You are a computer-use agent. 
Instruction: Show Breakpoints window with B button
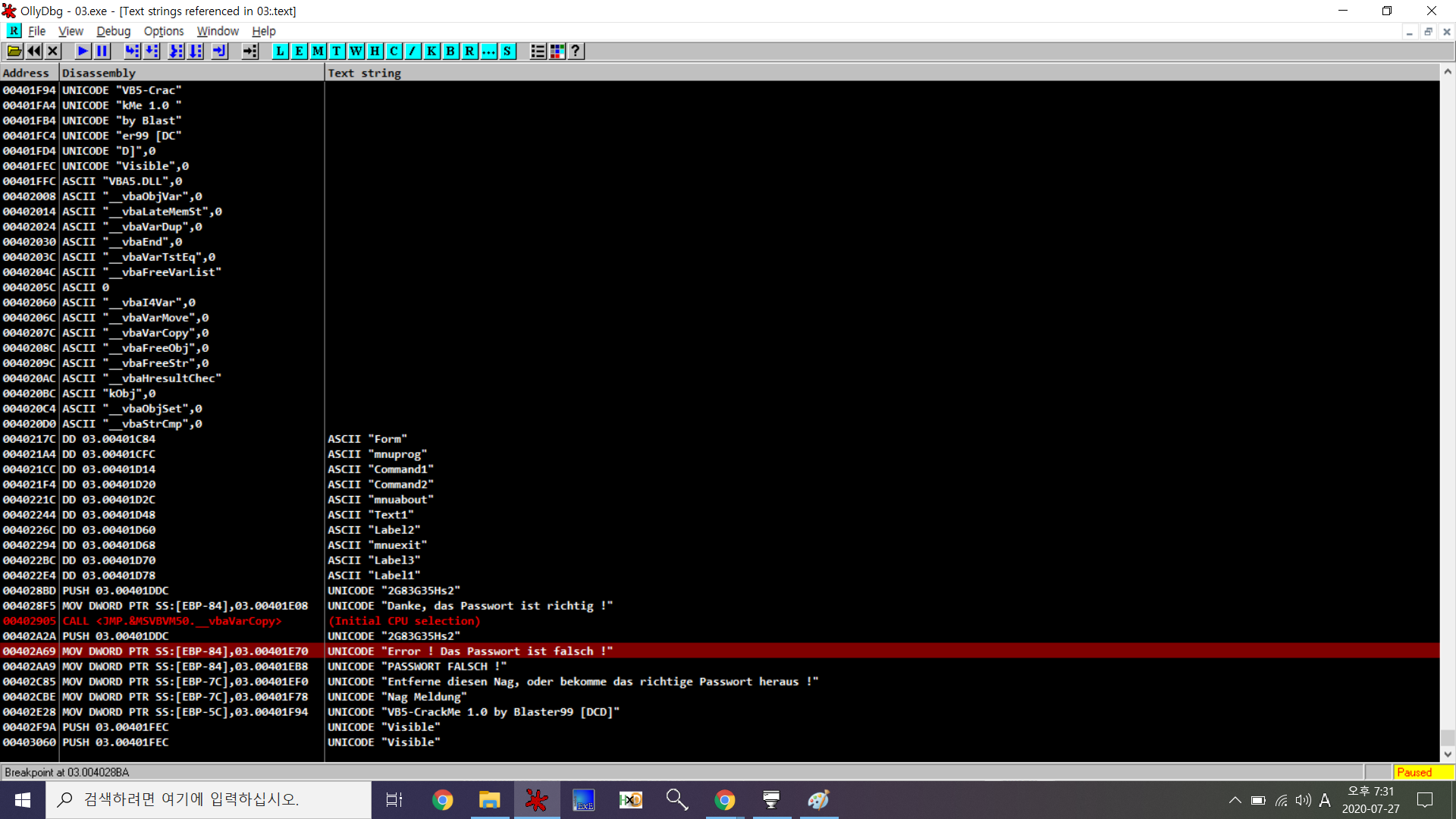click(450, 51)
